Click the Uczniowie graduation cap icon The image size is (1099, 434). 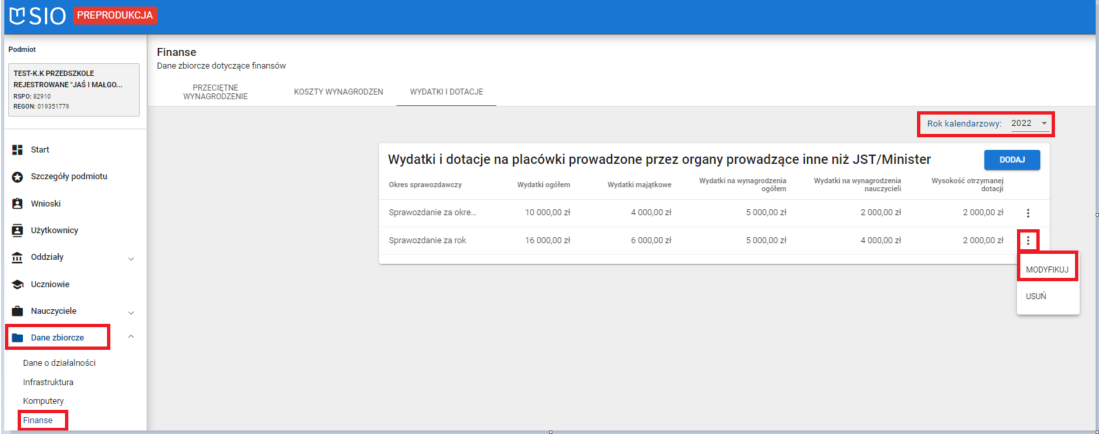(18, 284)
